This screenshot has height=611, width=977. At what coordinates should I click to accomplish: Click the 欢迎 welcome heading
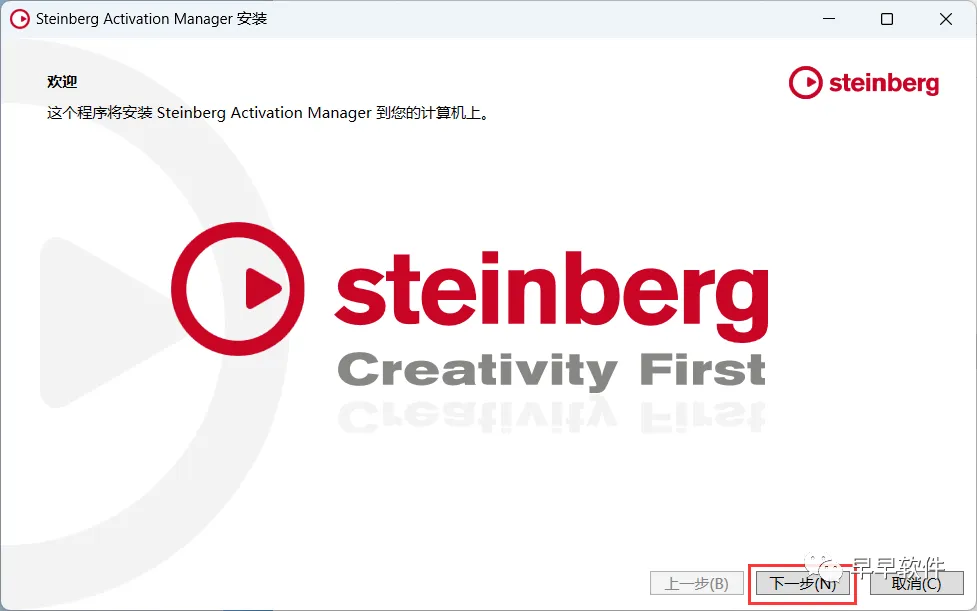tap(62, 82)
